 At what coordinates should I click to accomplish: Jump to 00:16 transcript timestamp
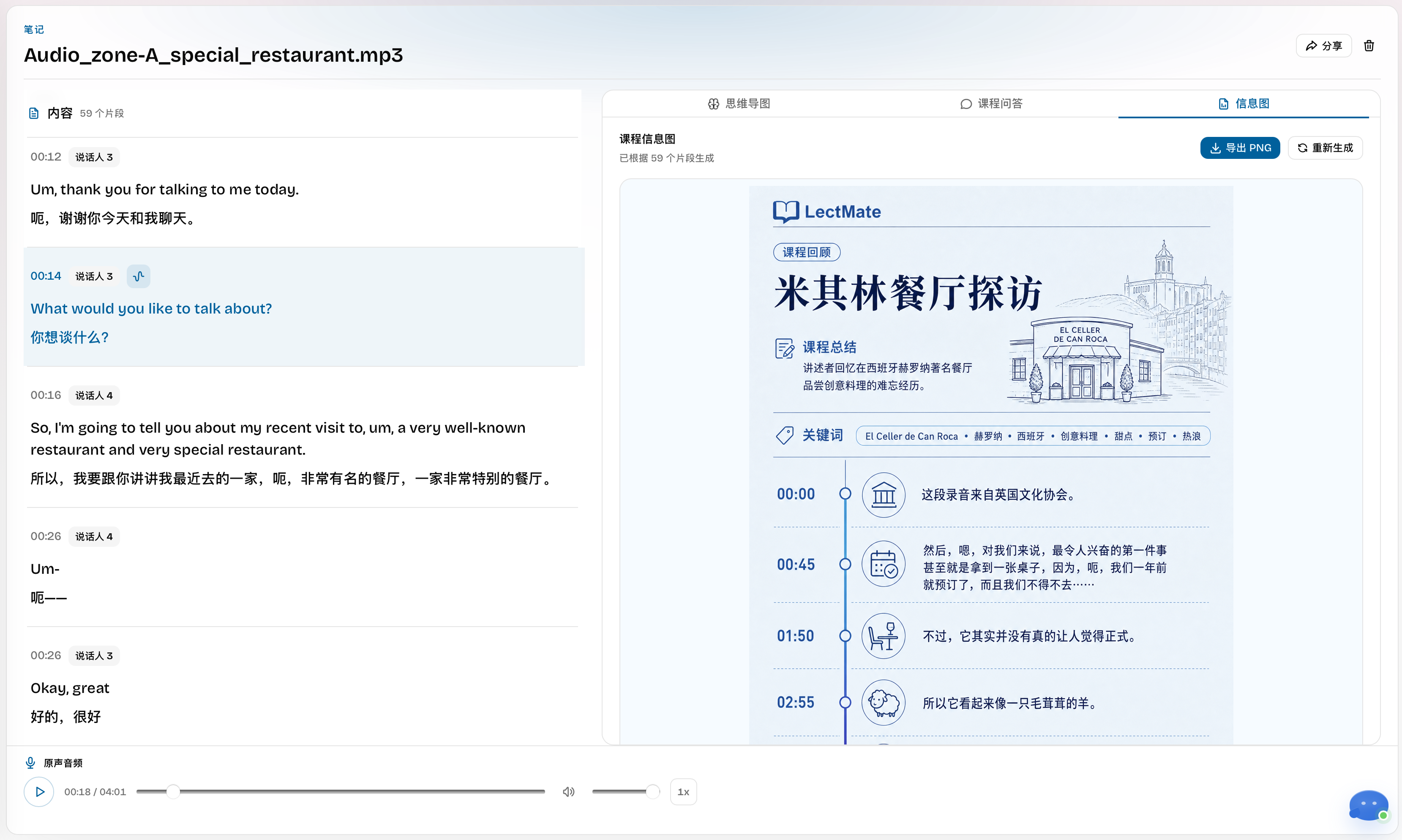click(46, 395)
